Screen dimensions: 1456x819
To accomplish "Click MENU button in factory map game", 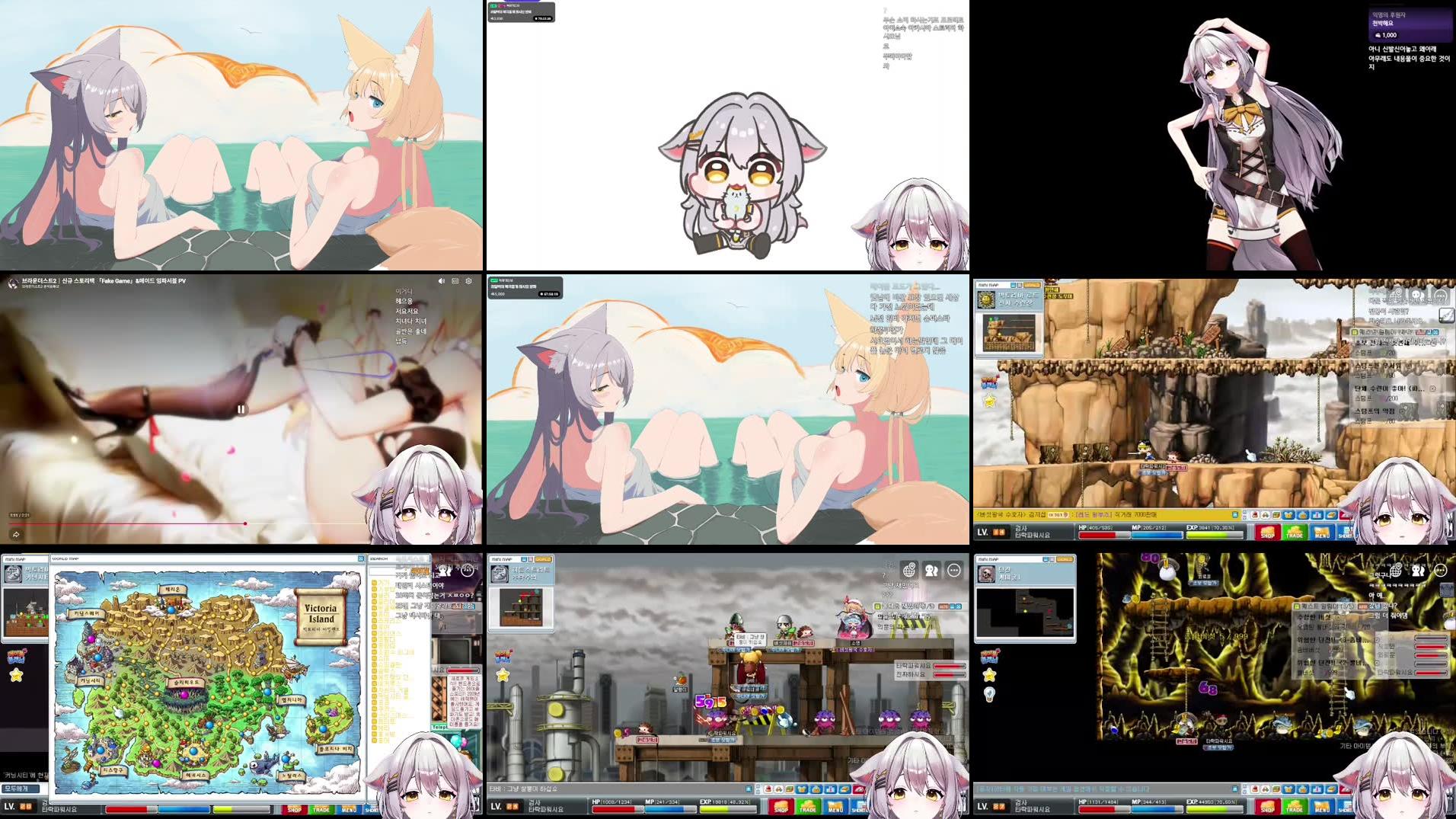I will (x=835, y=807).
